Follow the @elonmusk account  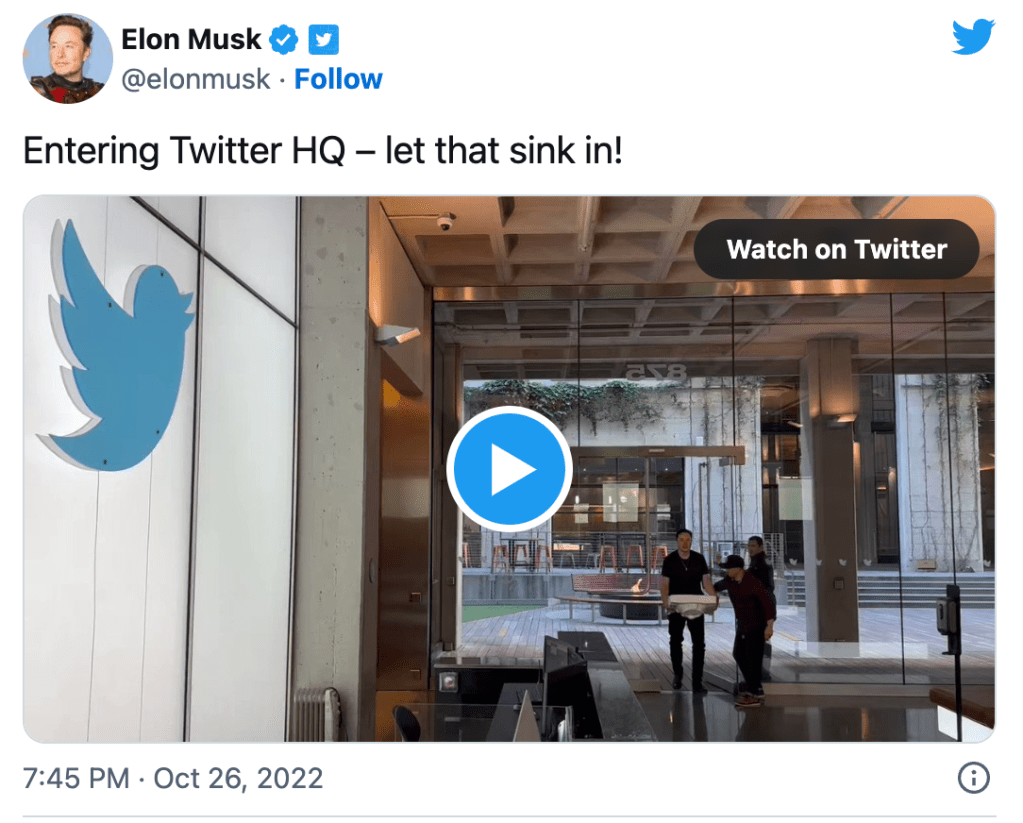(338, 79)
